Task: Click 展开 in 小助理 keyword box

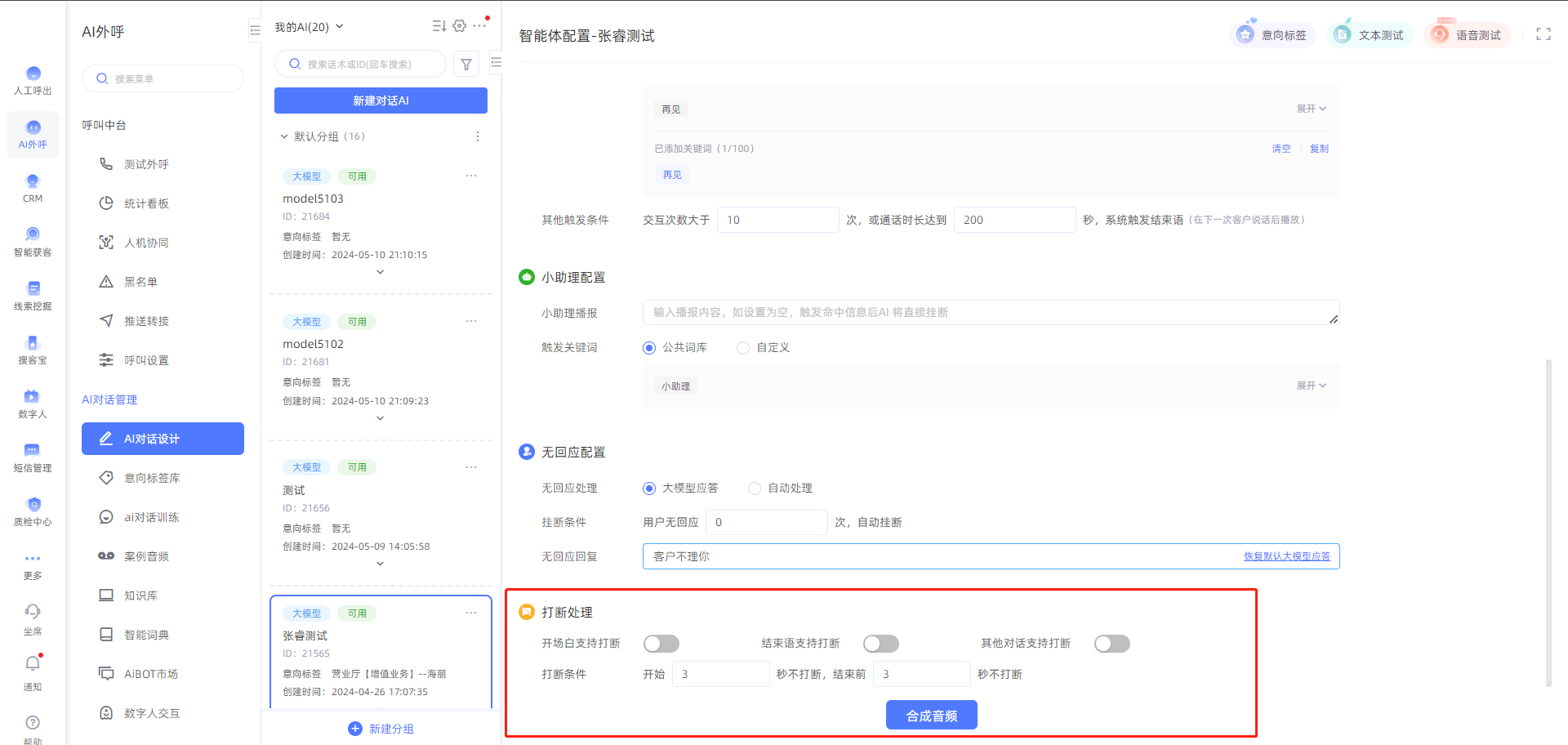Action: tap(1312, 386)
